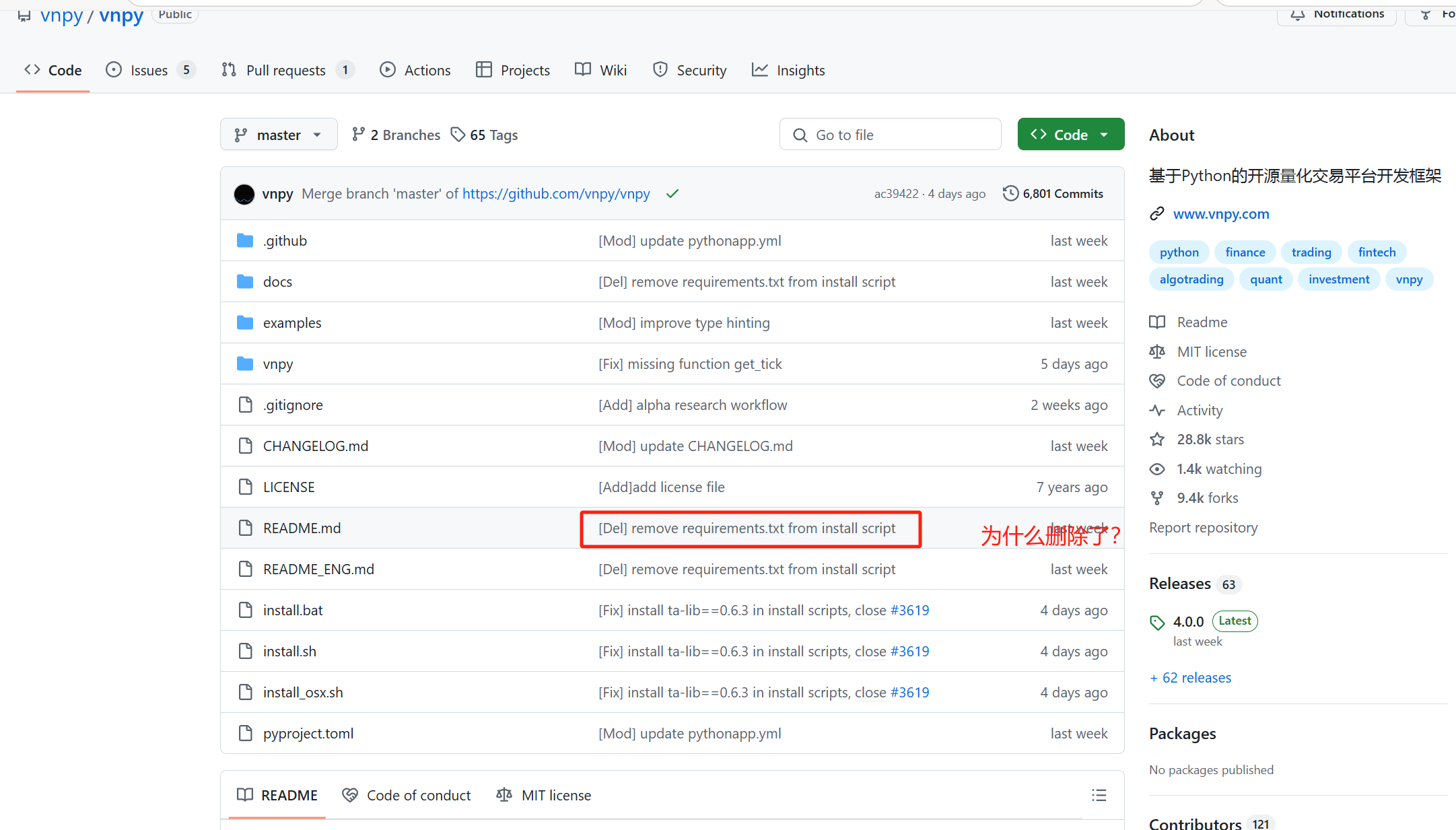Screen dimensions: 1456x830
Task: Click the LICENSE file icon
Action: coord(245,487)
